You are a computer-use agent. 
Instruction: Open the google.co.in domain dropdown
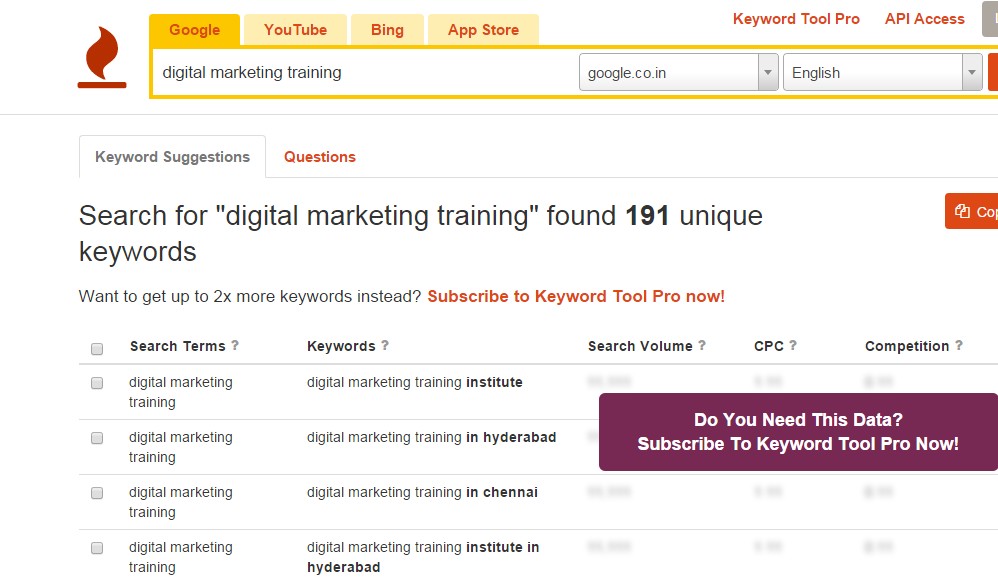pos(678,73)
